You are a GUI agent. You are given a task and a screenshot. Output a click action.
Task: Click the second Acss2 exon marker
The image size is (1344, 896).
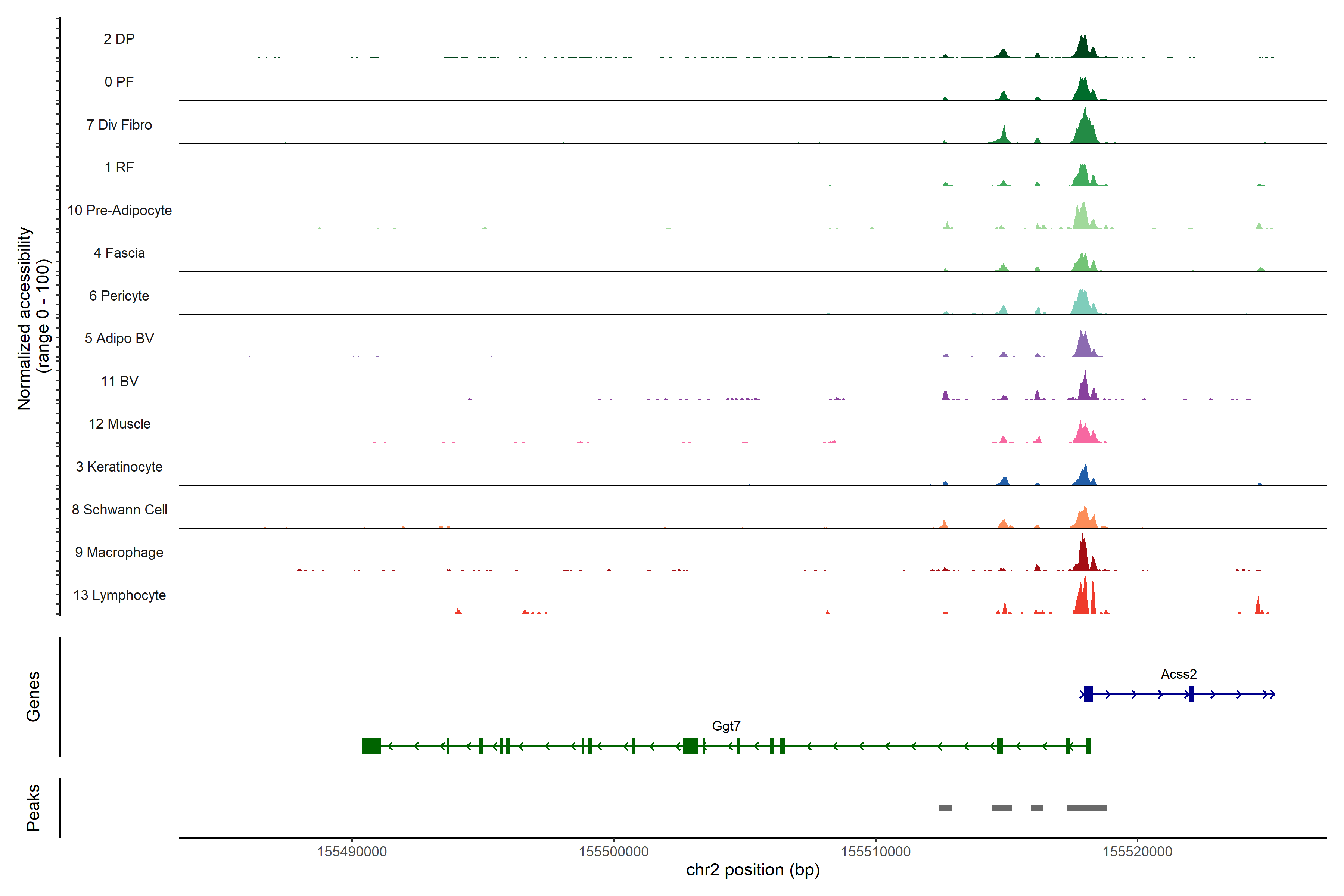coord(1191,694)
